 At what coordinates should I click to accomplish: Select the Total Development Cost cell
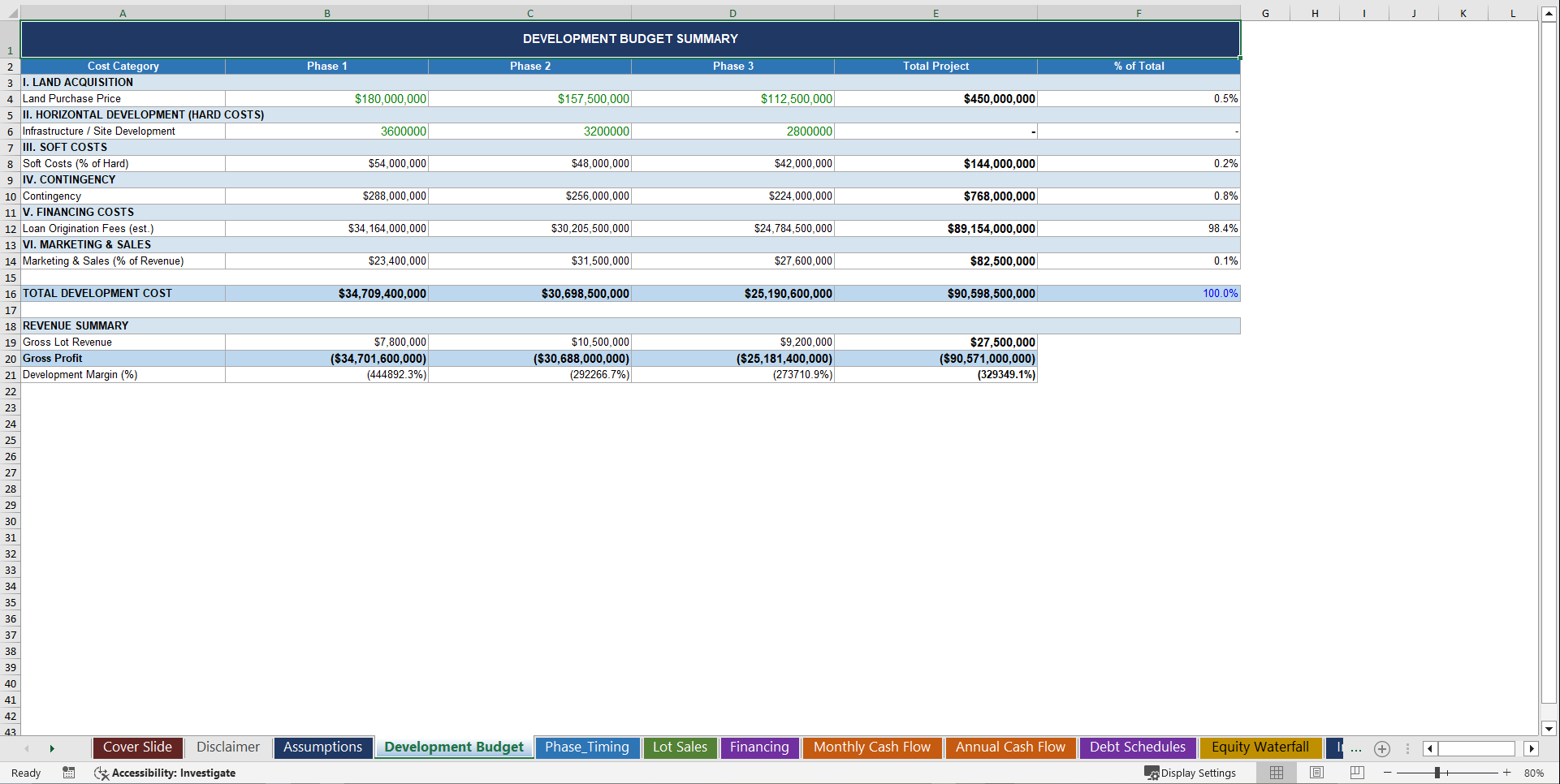point(97,293)
